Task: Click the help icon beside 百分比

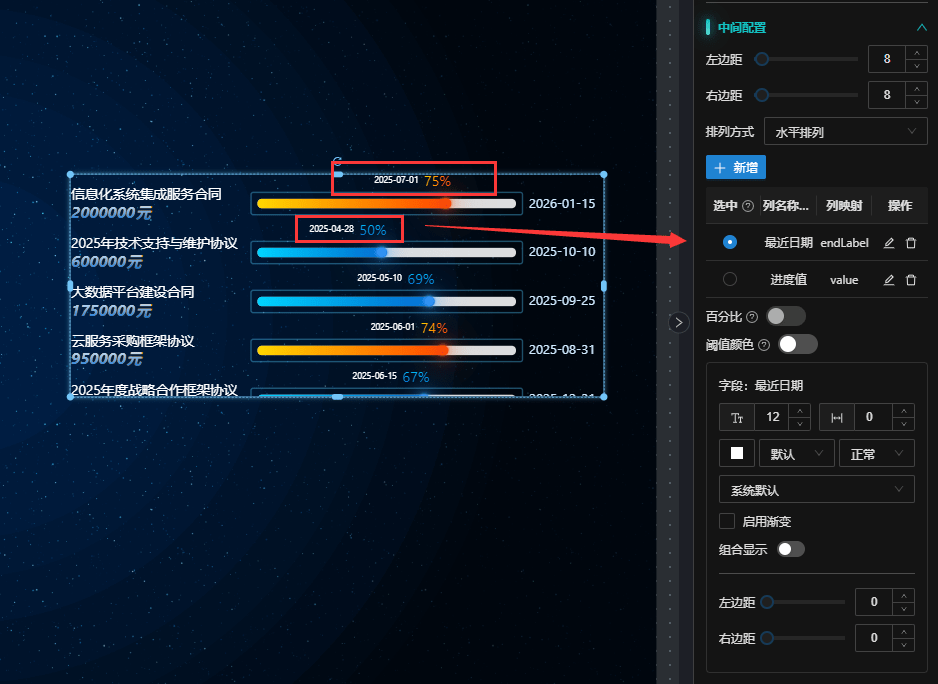Action: tap(752, 317)
